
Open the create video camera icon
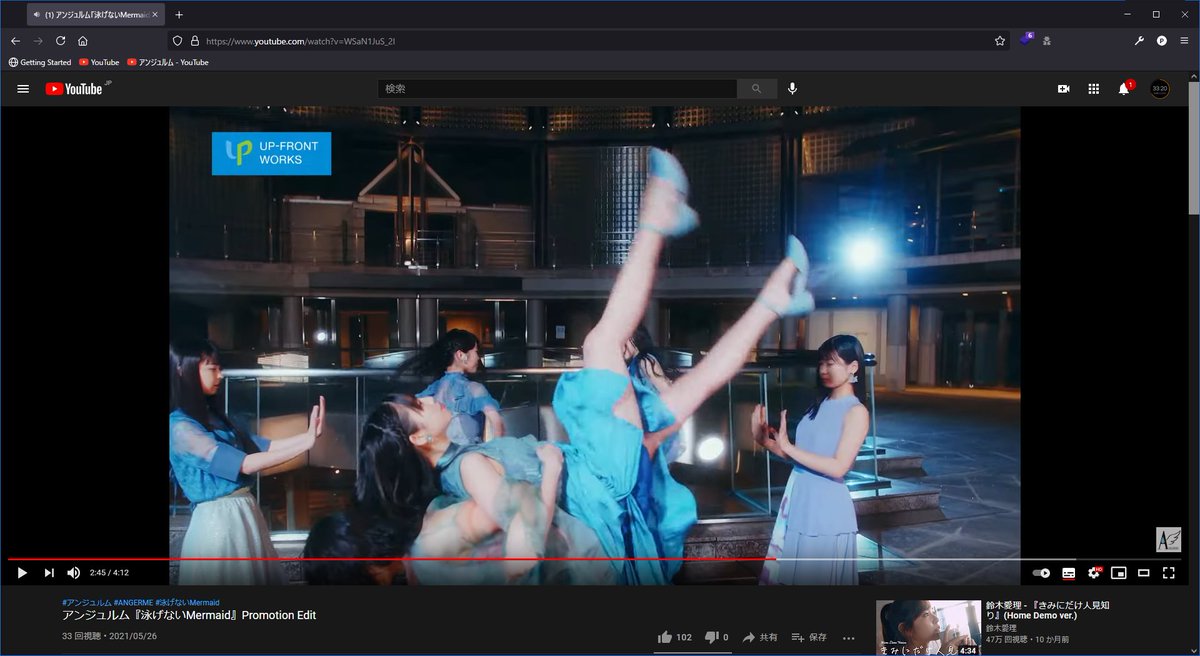coord(1064,89)
